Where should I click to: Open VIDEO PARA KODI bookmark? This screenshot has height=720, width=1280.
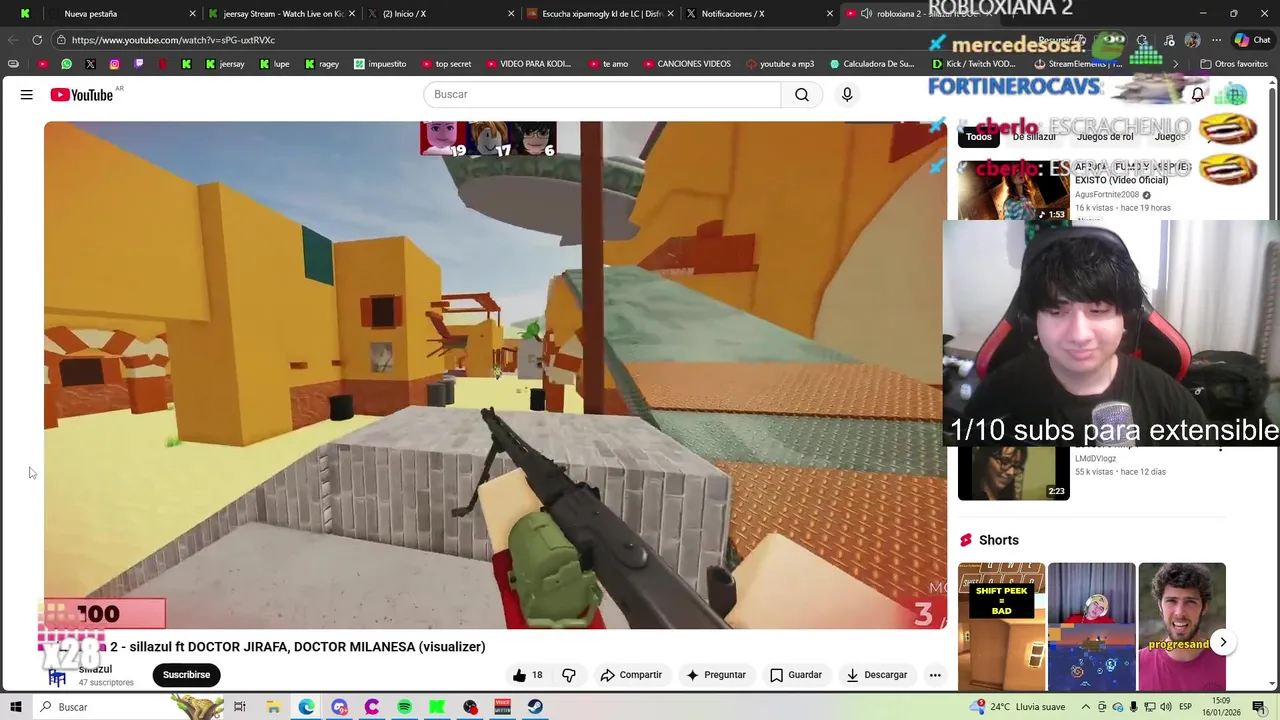coord(528,64)
